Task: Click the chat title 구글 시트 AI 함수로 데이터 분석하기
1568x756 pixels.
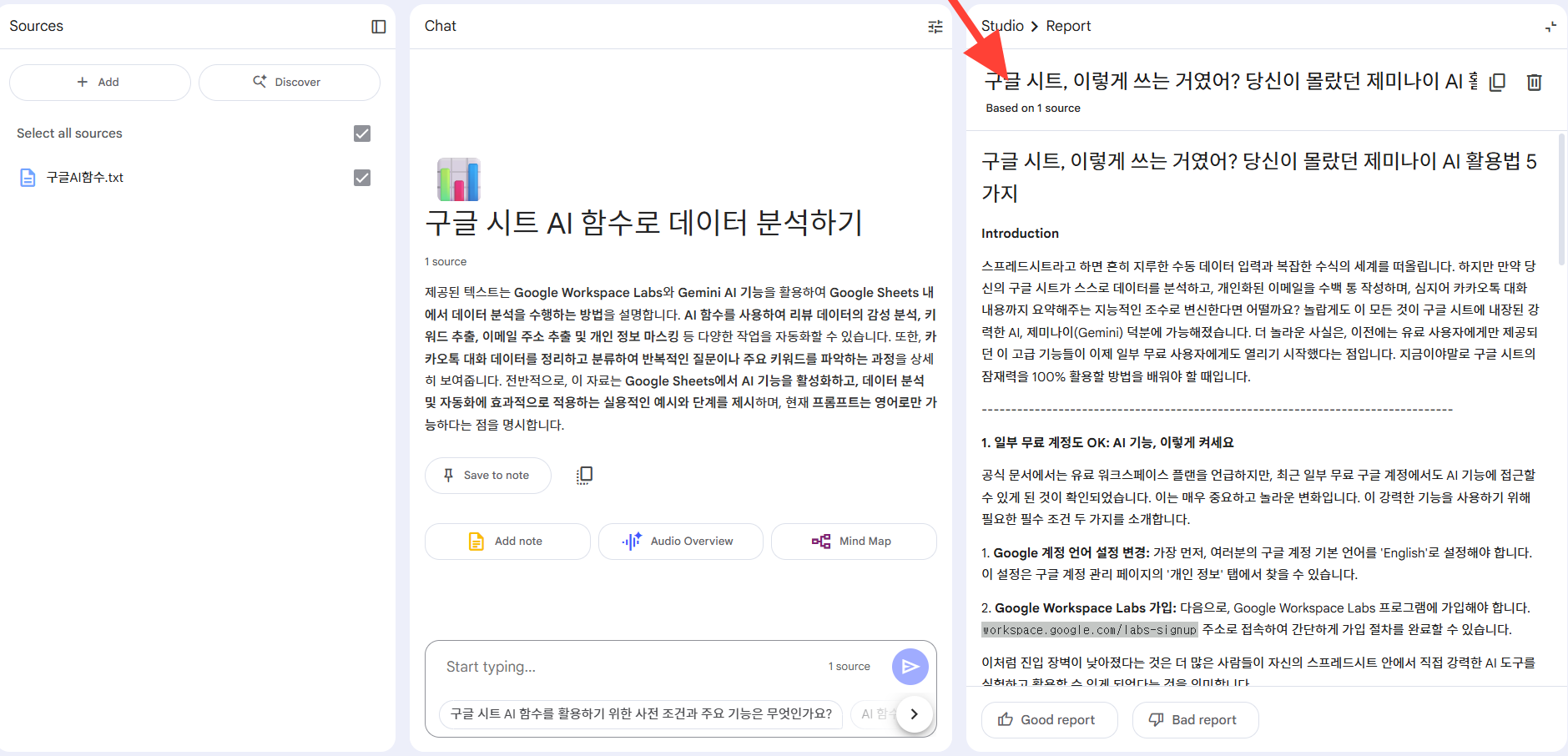Action: click(643, 223)
